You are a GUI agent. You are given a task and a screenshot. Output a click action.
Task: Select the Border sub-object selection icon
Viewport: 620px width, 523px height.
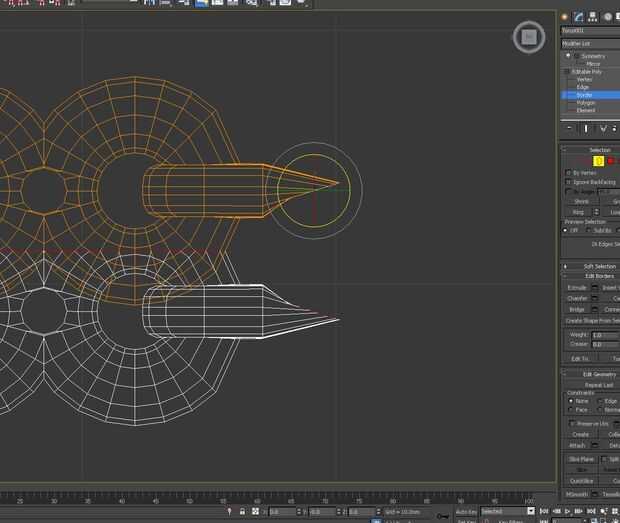(598, 160)
